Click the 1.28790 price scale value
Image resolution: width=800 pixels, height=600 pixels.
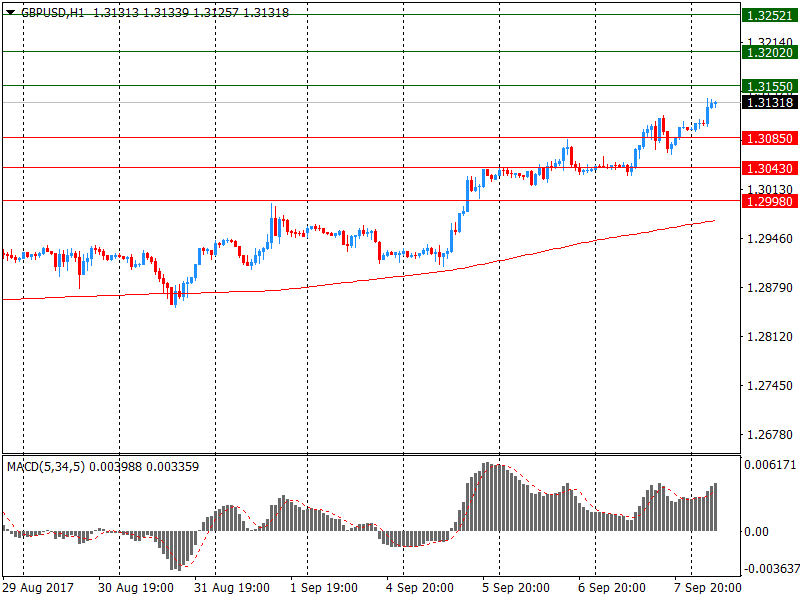(x=769, y=288)
